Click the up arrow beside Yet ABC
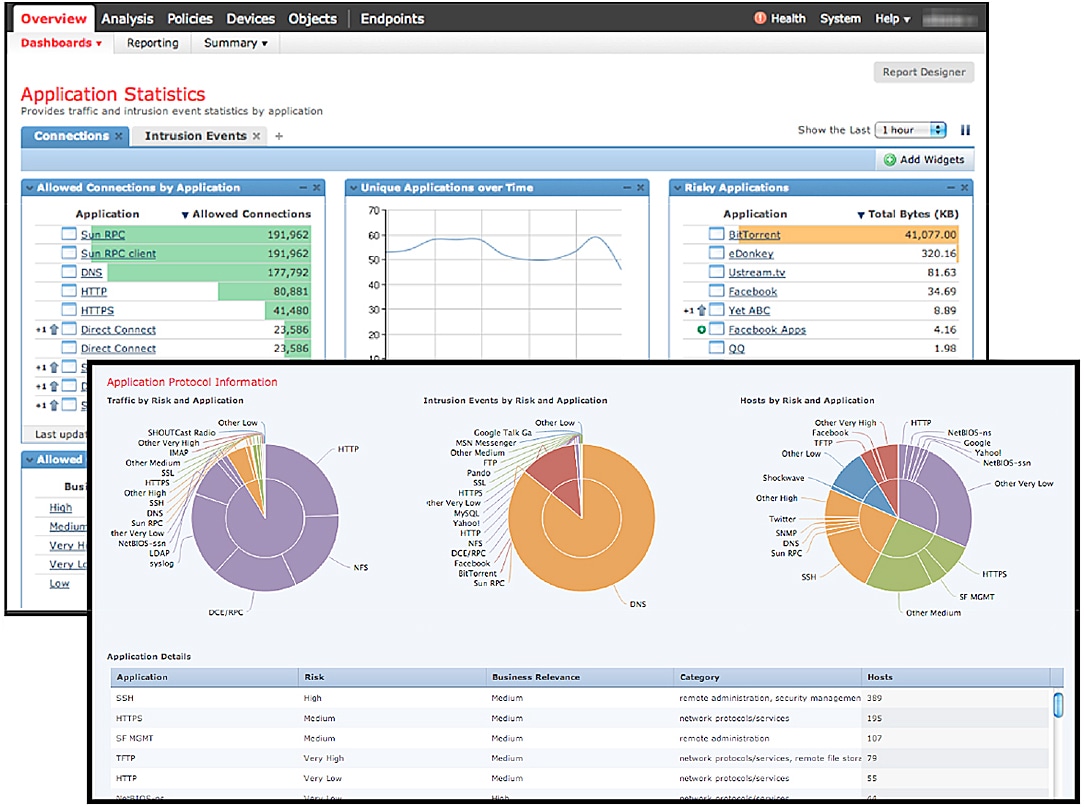The width and height of the screenshot is (1084, 808). point(700,311)
